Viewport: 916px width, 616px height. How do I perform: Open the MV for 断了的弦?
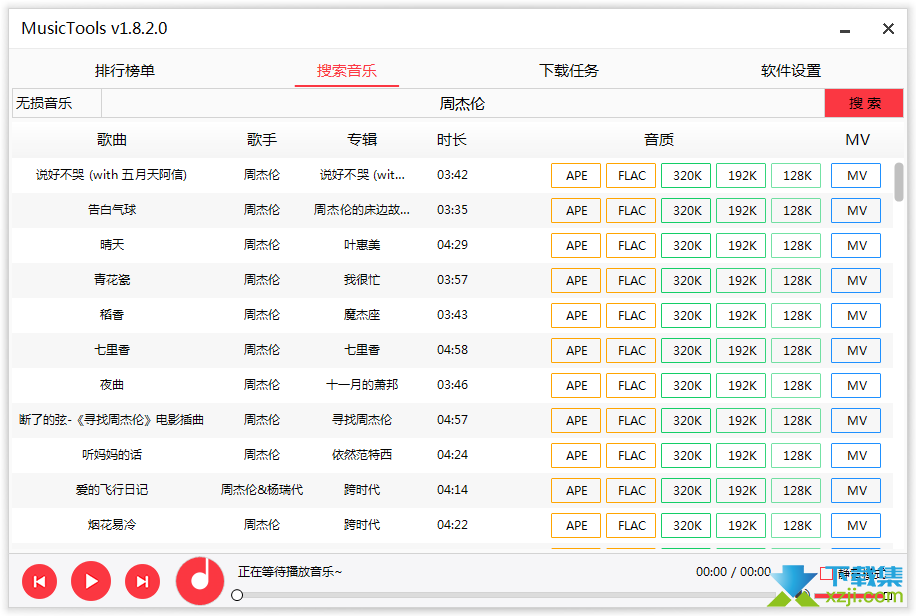coord(856,421)
